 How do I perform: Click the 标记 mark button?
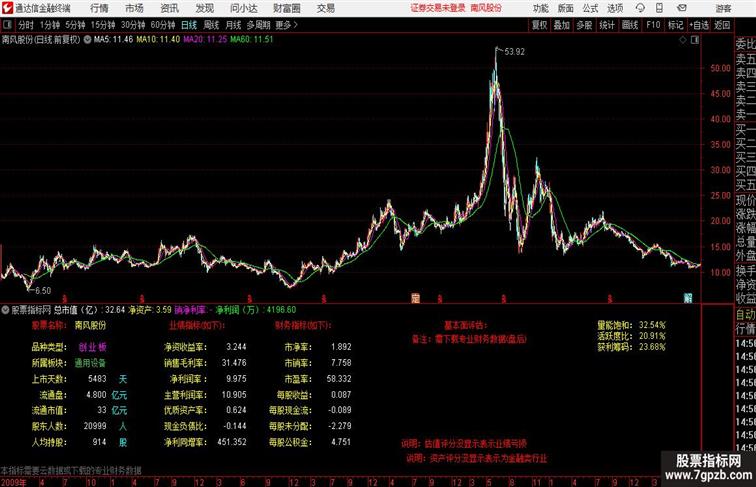pyautogui.click(x=675, y=25)
